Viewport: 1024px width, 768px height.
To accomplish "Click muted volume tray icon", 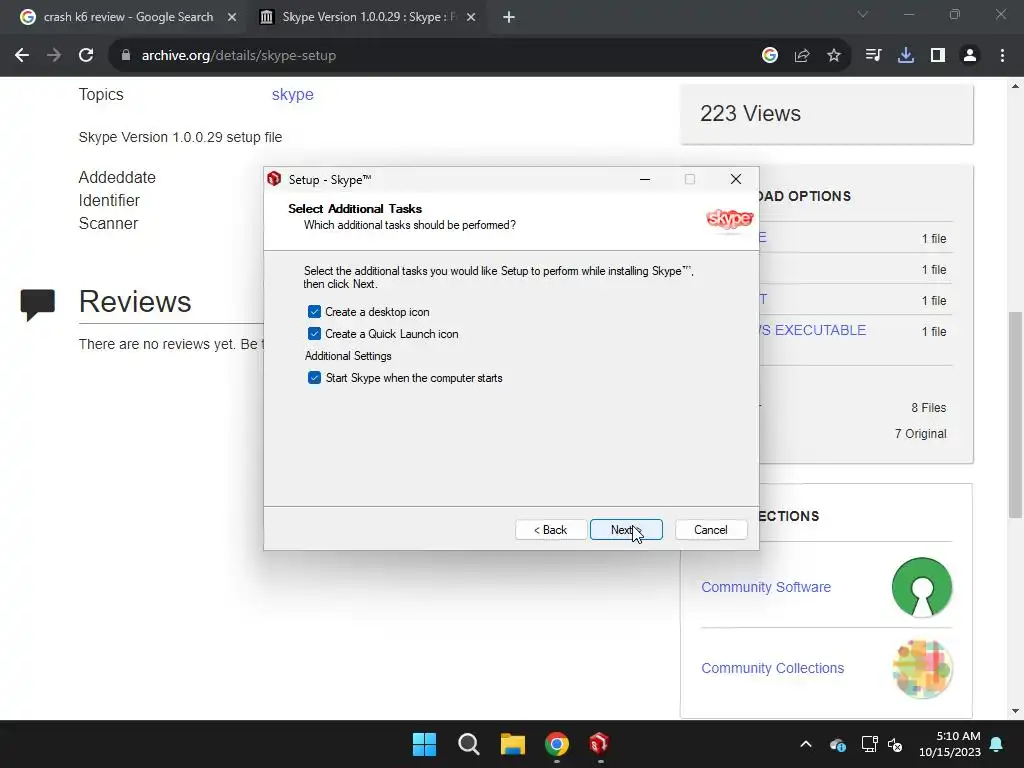I will tap(895, 744).
